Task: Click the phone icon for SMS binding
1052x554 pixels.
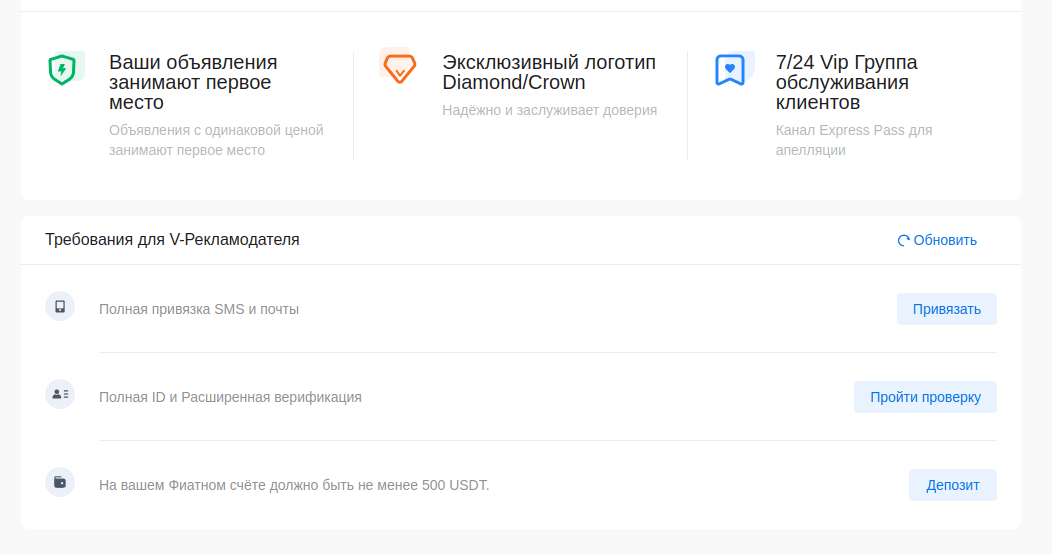Action: (x=60, y=307)
